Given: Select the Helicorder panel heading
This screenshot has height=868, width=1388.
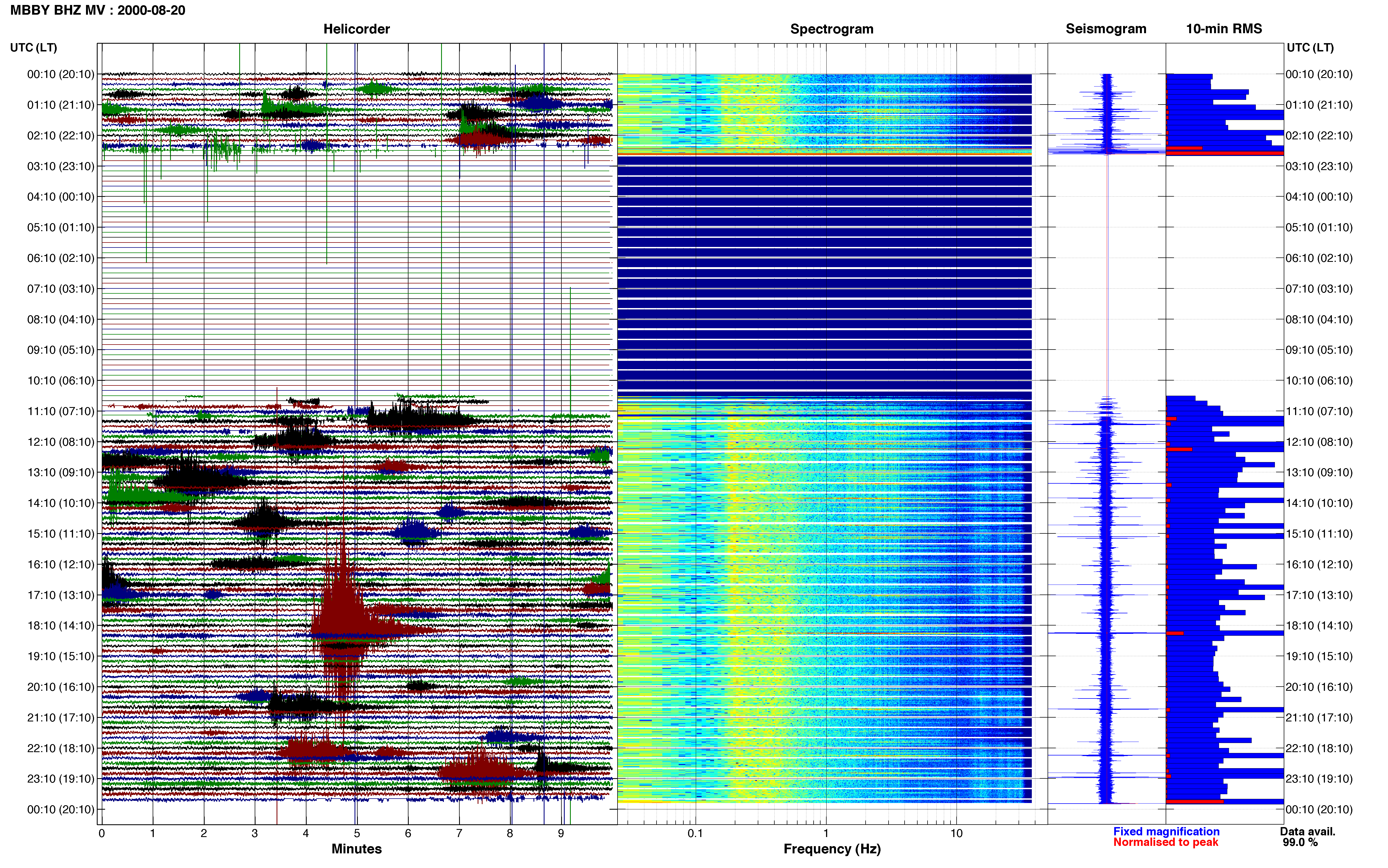Looking at the screenshot, I should click(356, 29).
